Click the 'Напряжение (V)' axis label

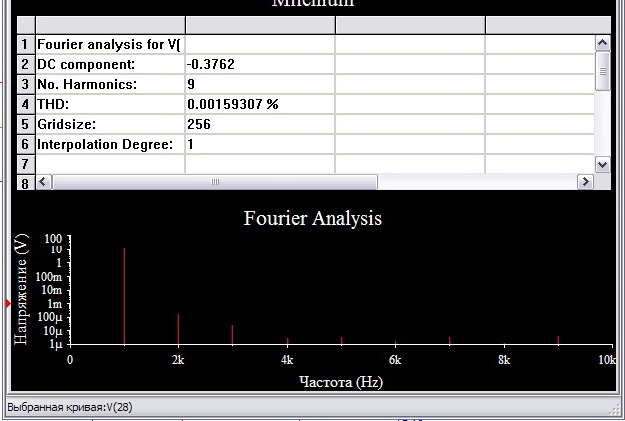21,290
